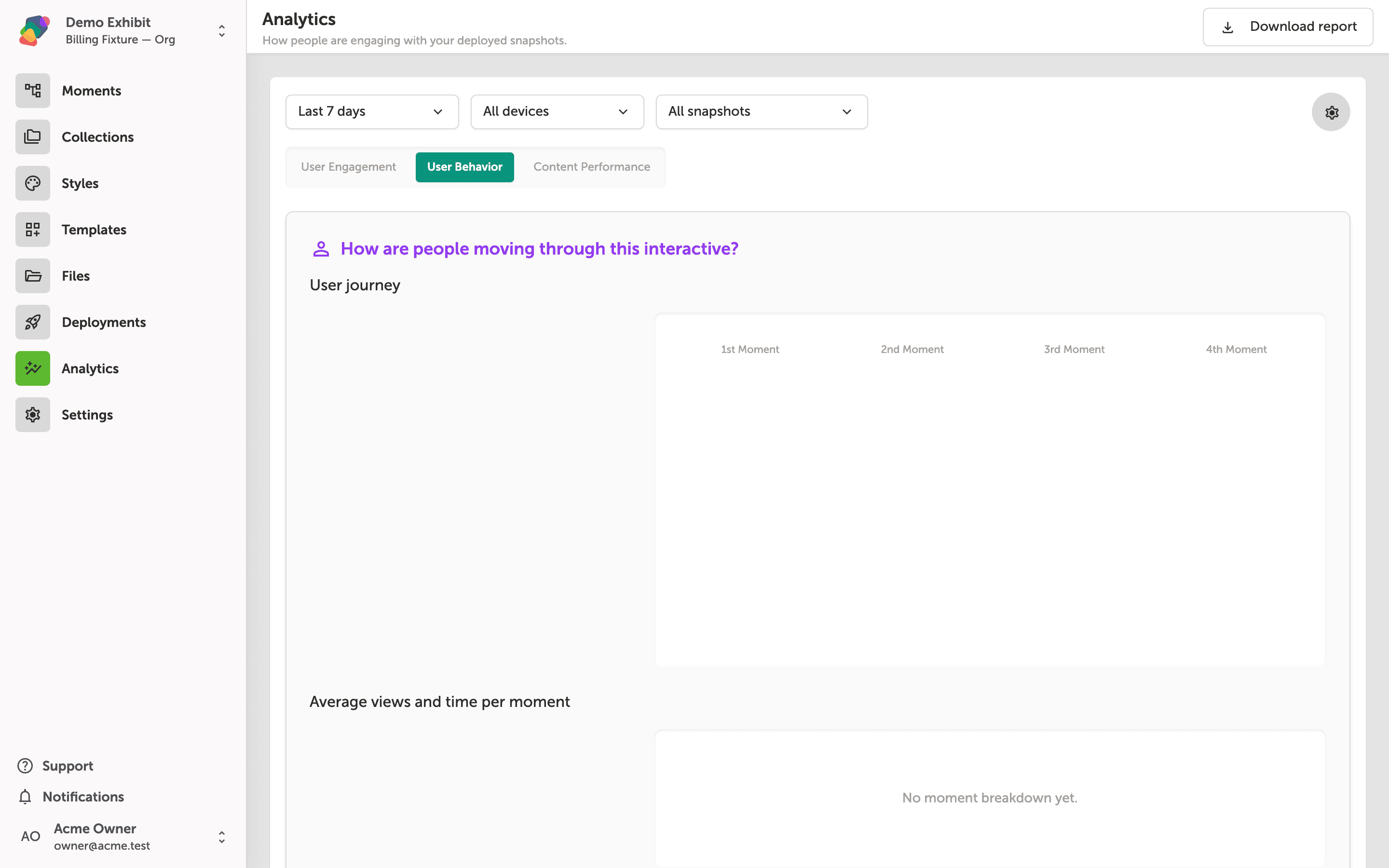Click the Demo Exhibit logo
The height and width of the screenshot is (868, 1389).
point(34,30)
